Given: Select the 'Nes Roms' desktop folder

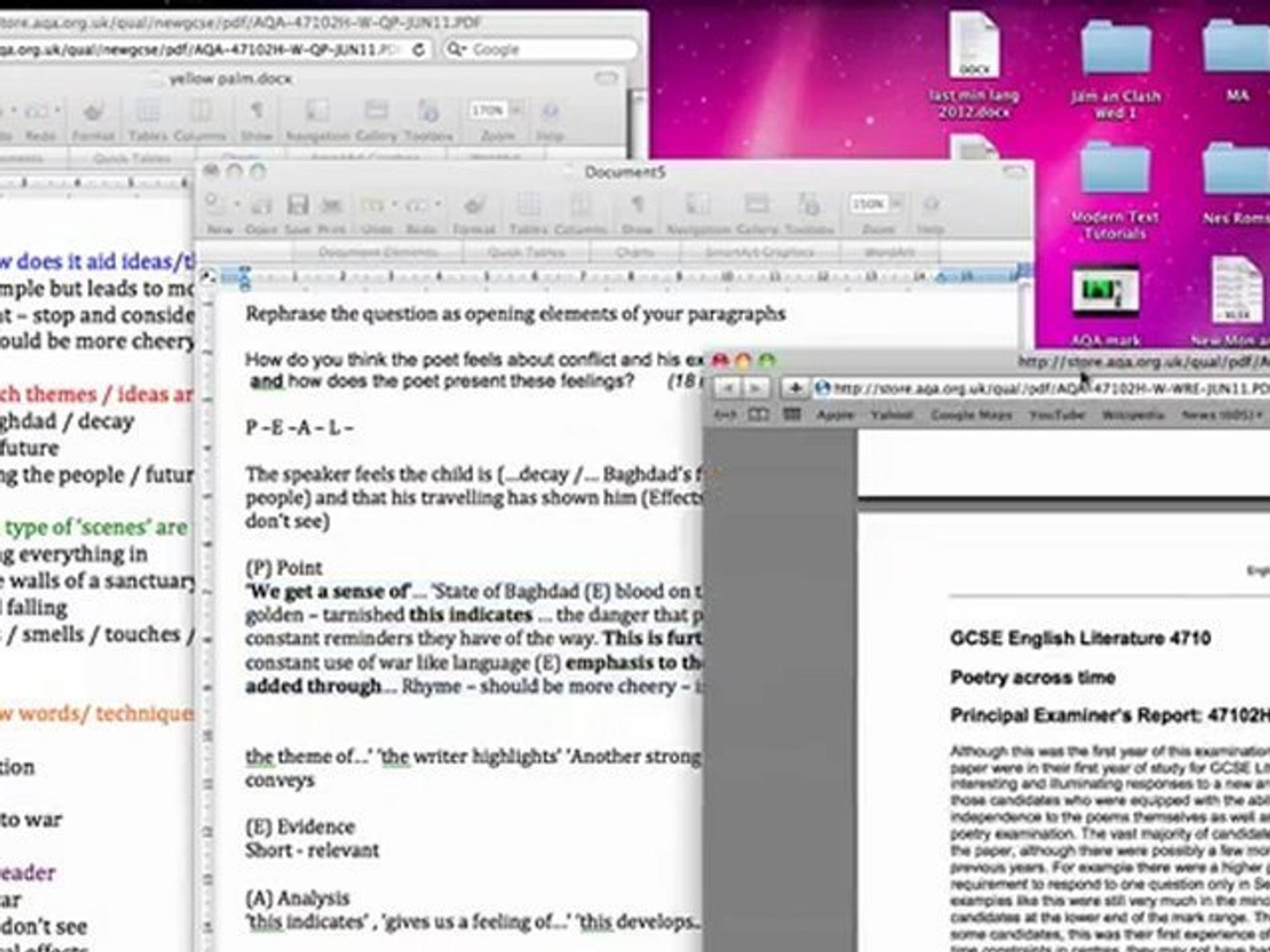Looking at the screenshot, I should click(1235, 183).
